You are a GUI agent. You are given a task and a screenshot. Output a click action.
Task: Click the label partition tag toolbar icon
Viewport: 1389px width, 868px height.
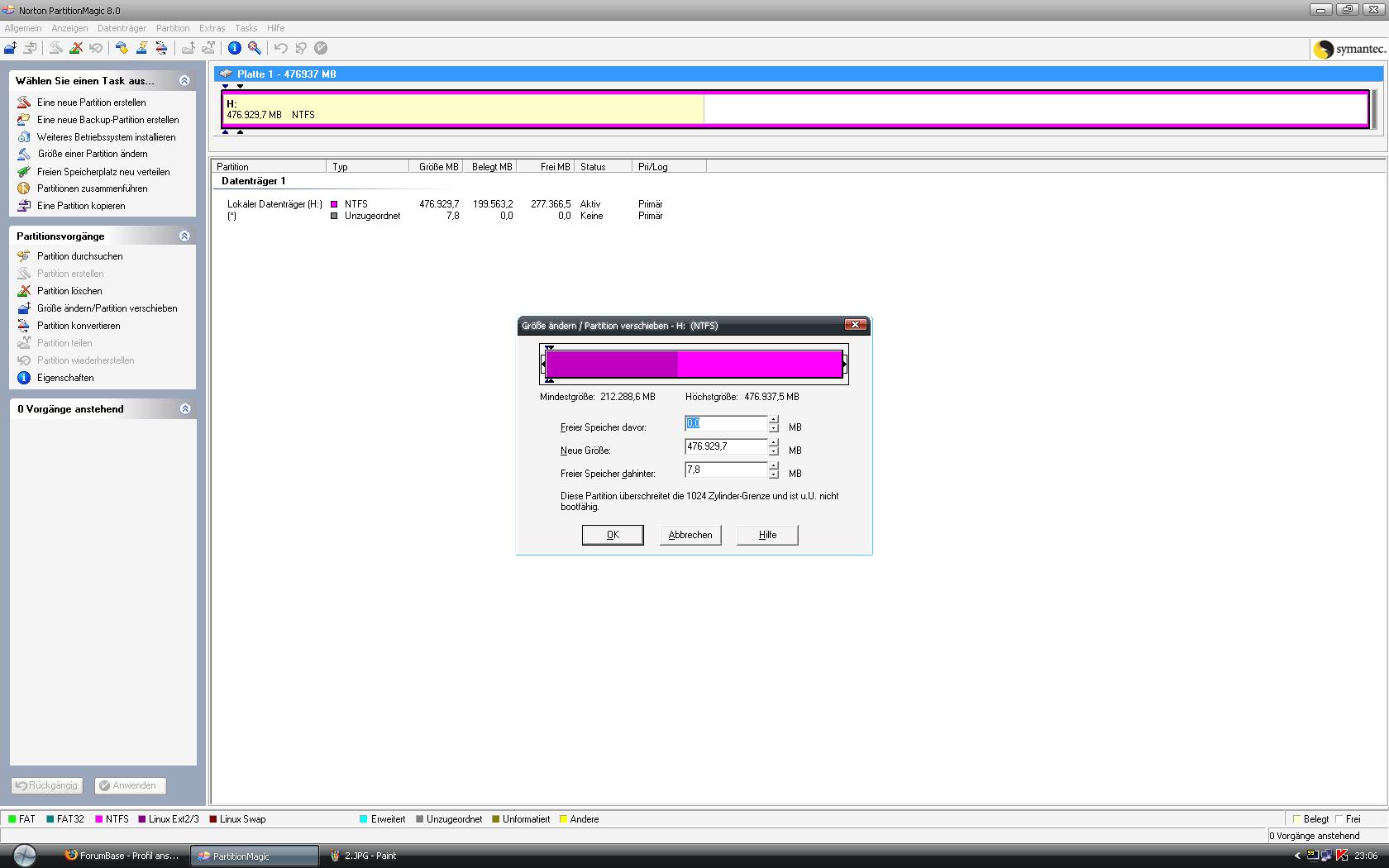[122, 48]
